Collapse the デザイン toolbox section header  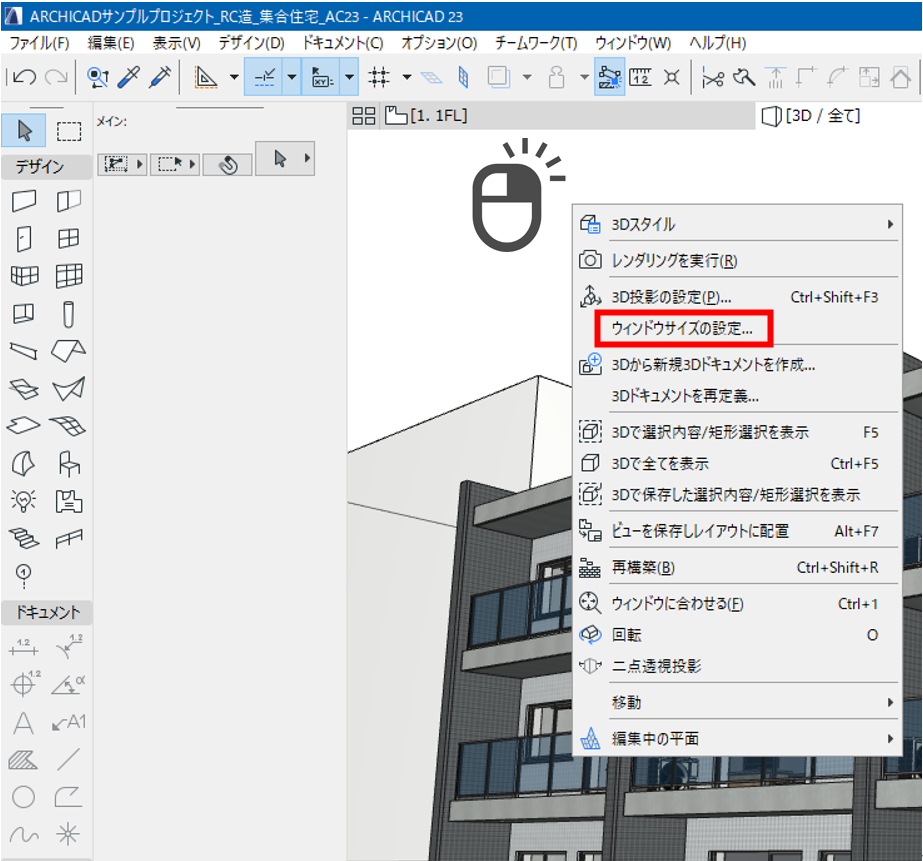click(x=47, y=167)
